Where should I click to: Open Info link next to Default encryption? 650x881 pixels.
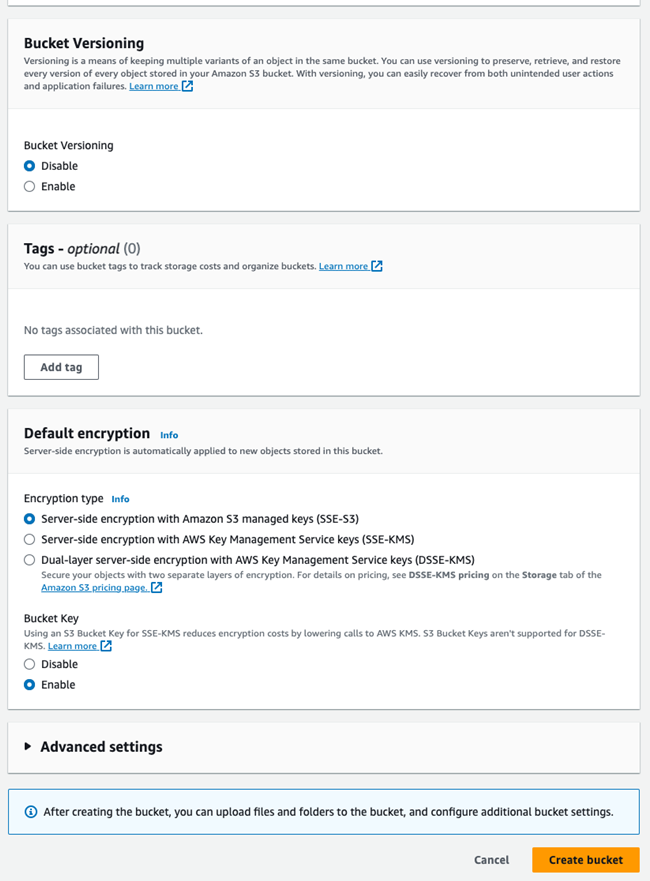coord(169,435)
